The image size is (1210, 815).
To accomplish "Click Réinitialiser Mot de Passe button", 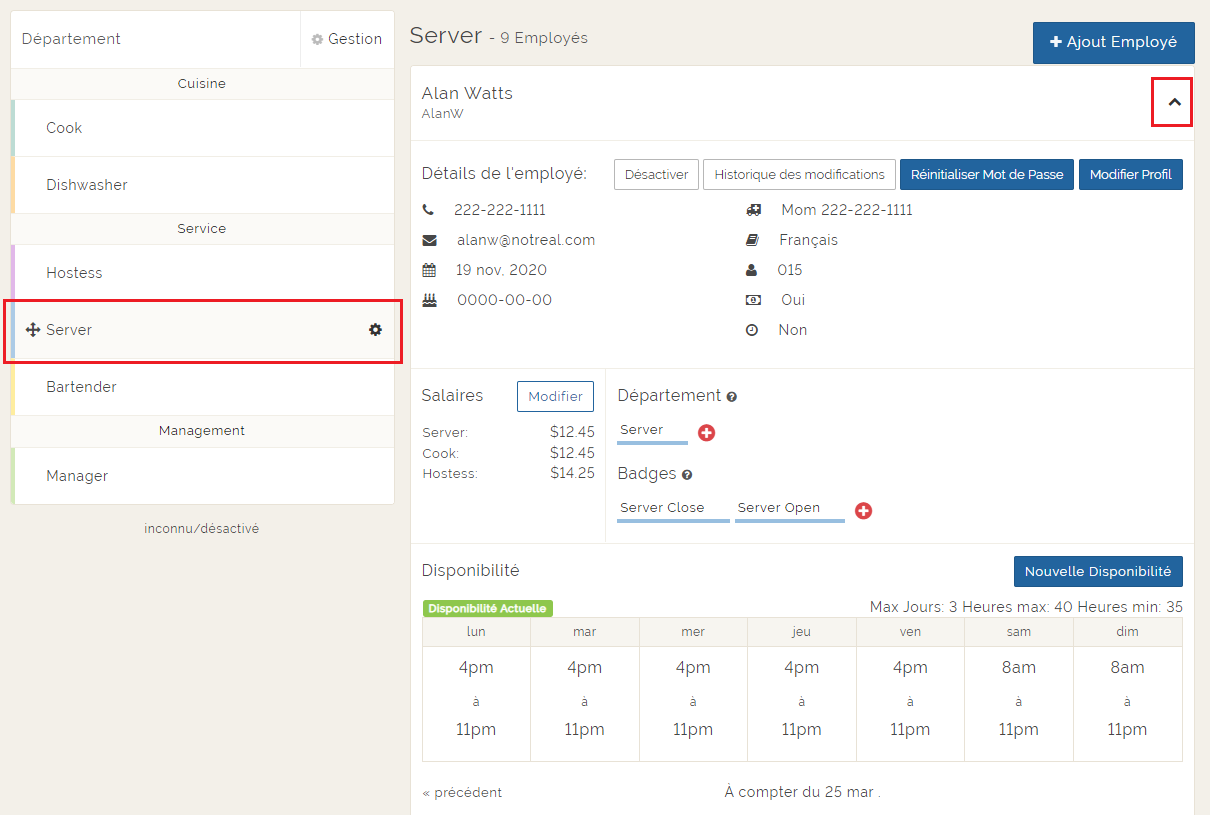I will coord(986,174).
